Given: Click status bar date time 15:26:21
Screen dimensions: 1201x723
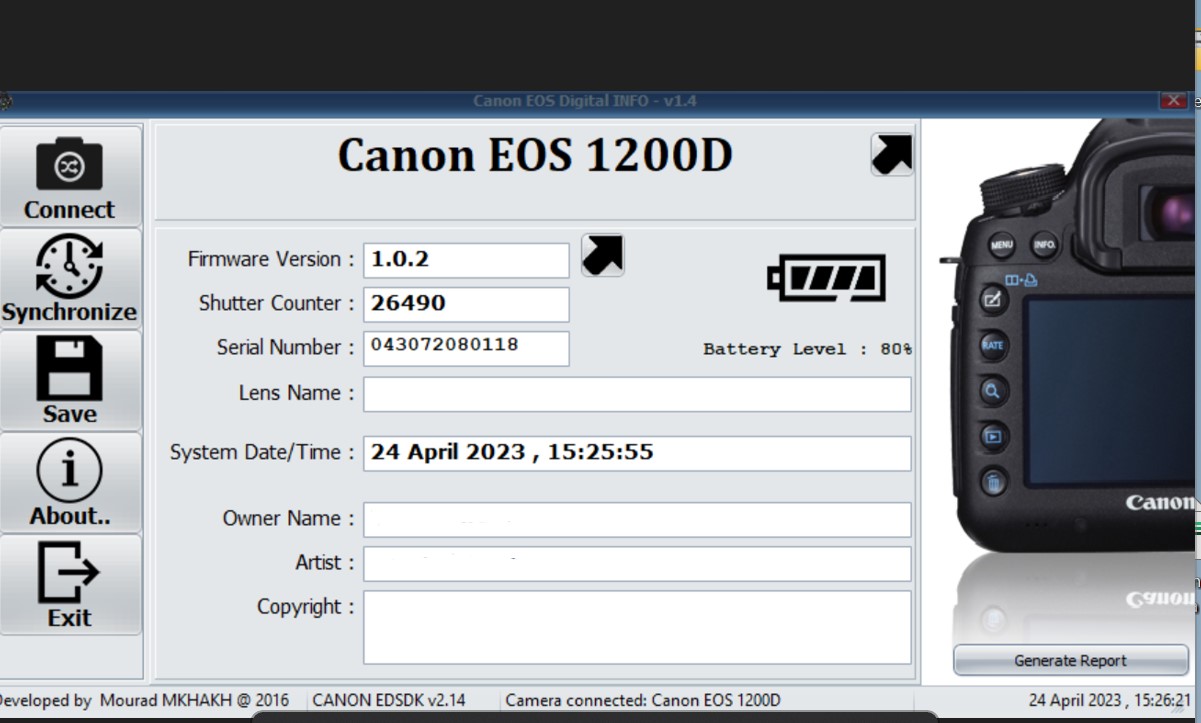Looking at the screenshot, I should pyautogui.click(x=1110, y=700).
